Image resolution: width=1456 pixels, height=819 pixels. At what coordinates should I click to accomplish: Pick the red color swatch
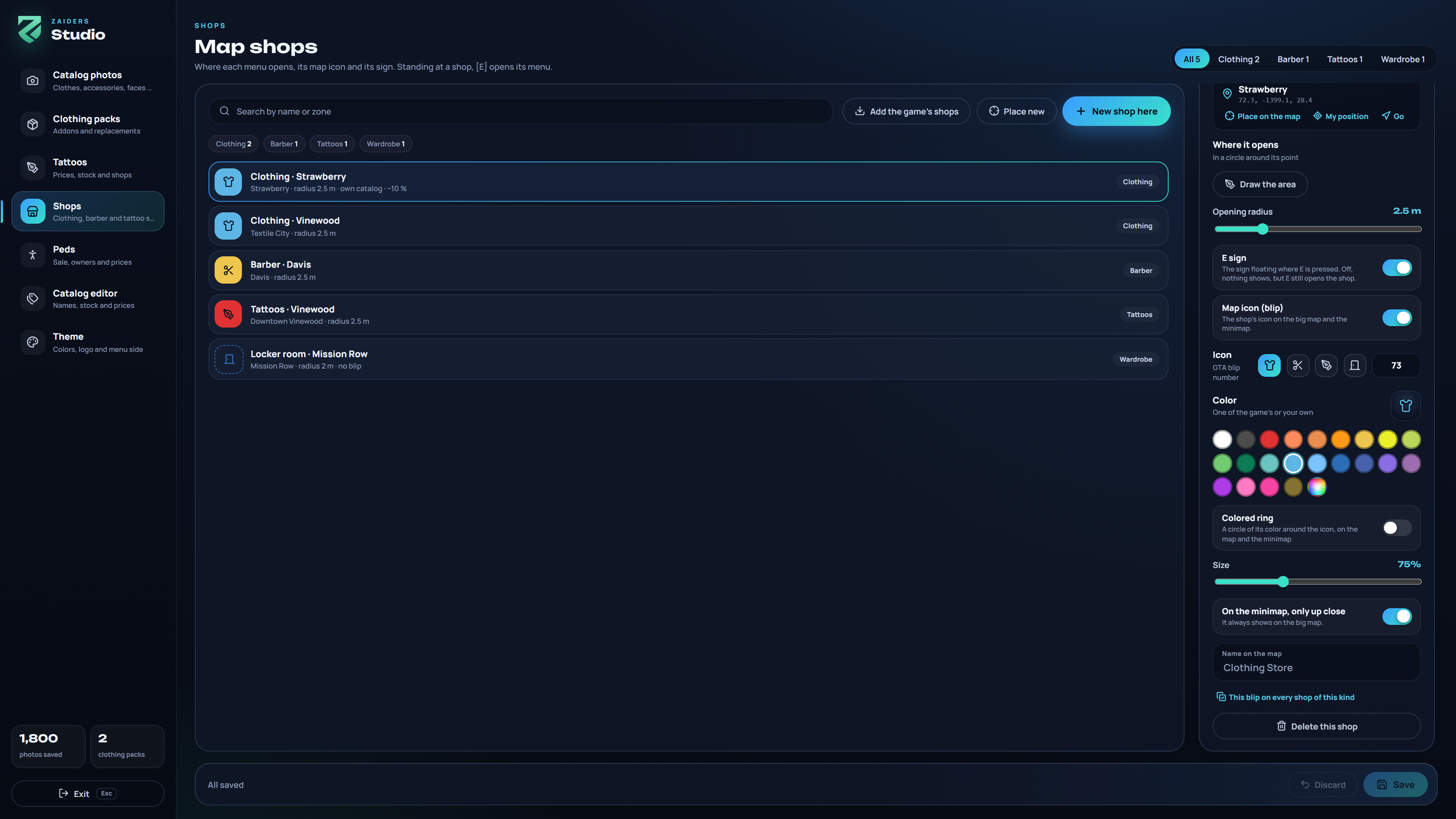coord(1269,439)
